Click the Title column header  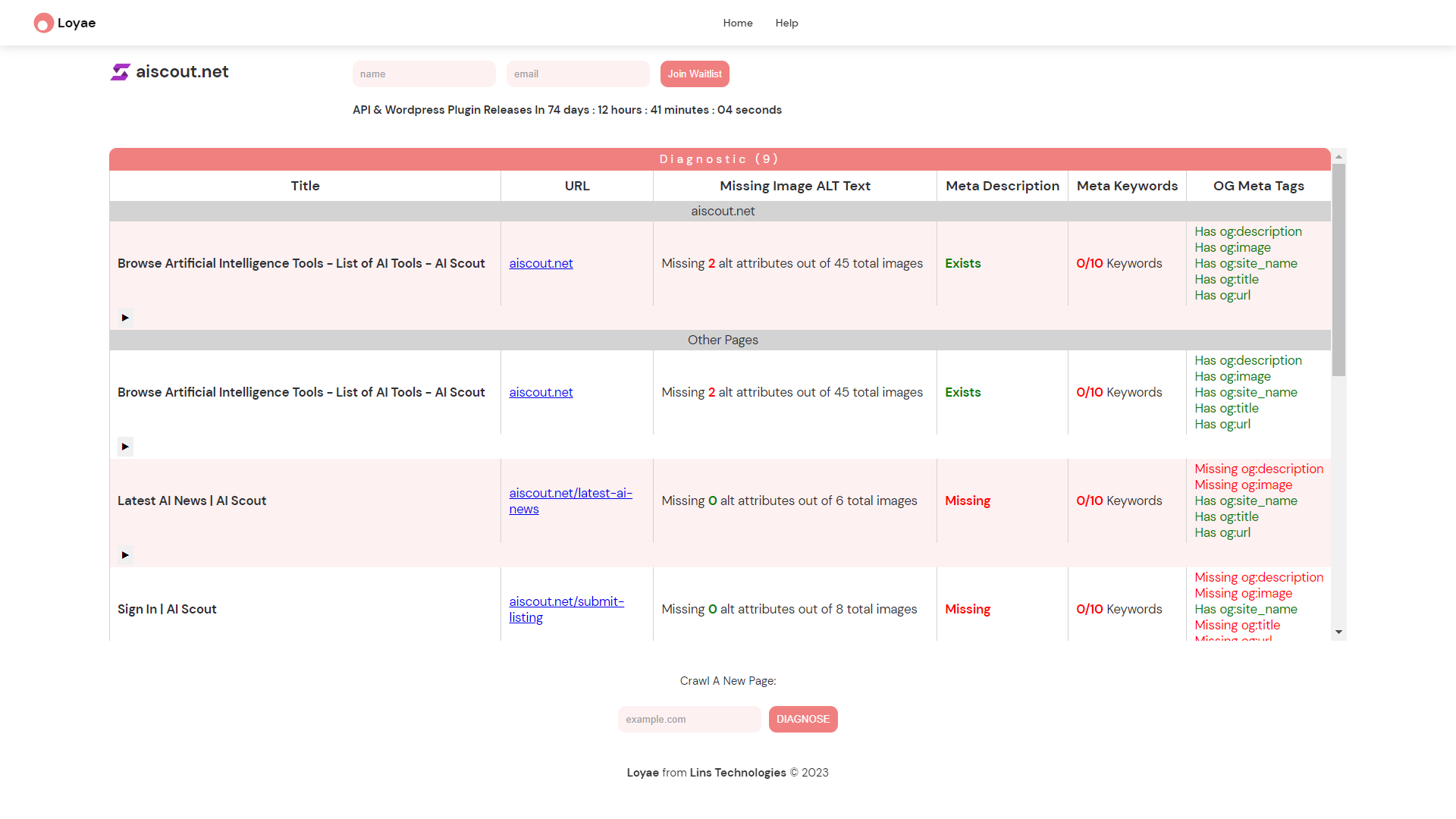(305, 186)
